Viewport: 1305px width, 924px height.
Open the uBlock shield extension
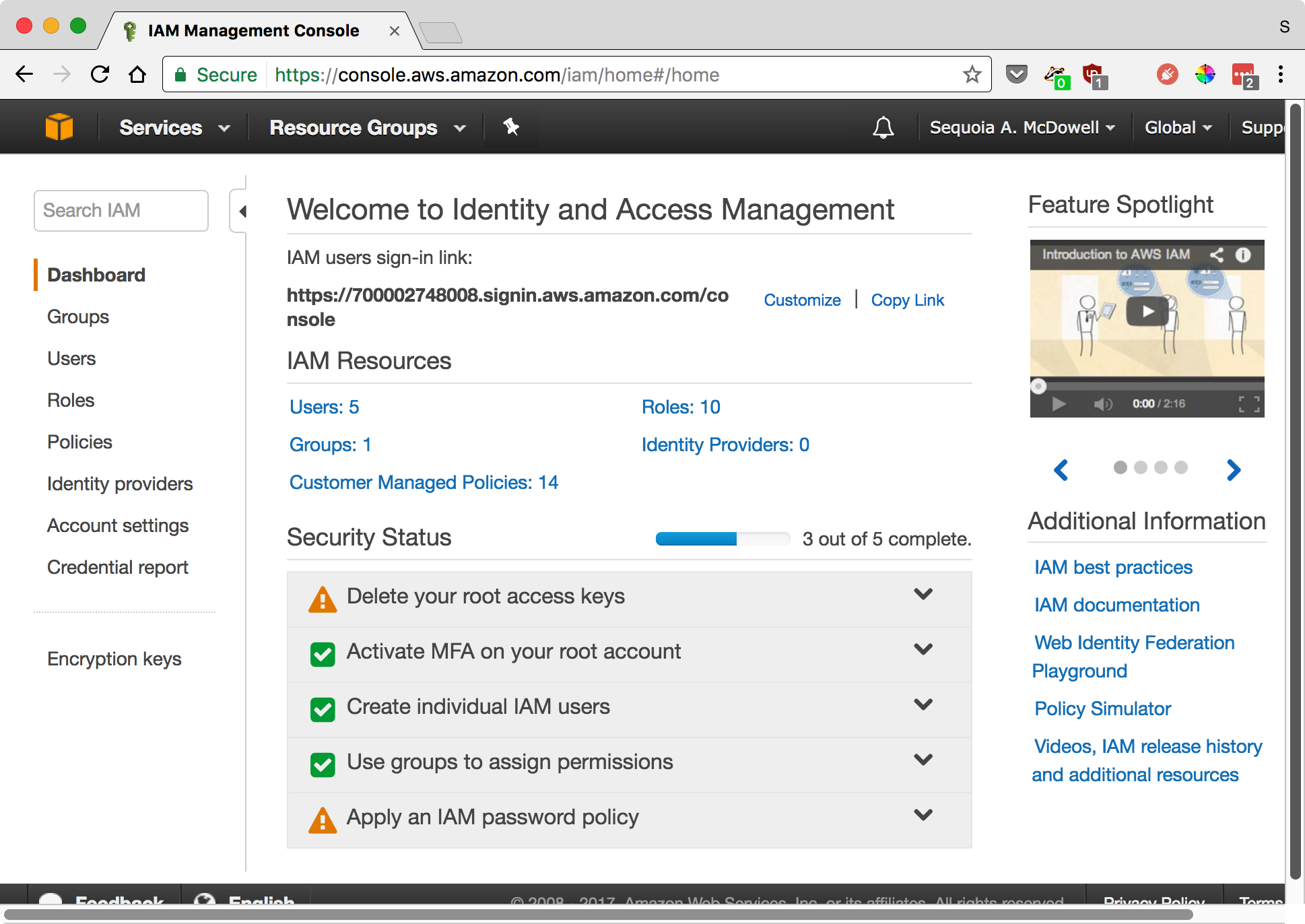(x=1094, y=76)
